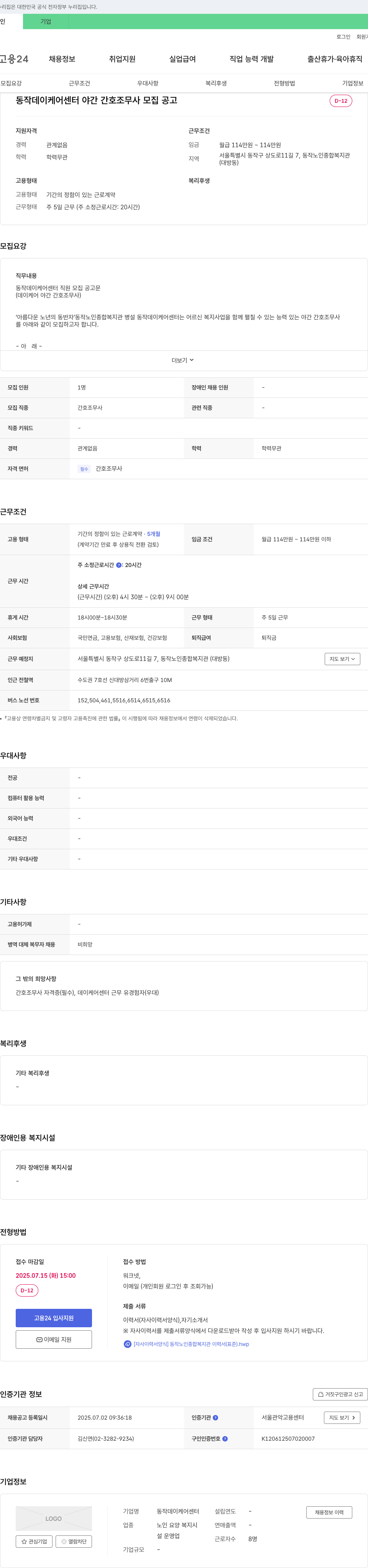Click the 이메일 지원 button
The width and height of the screenshot is (368, 1568).
(54, 1339)
